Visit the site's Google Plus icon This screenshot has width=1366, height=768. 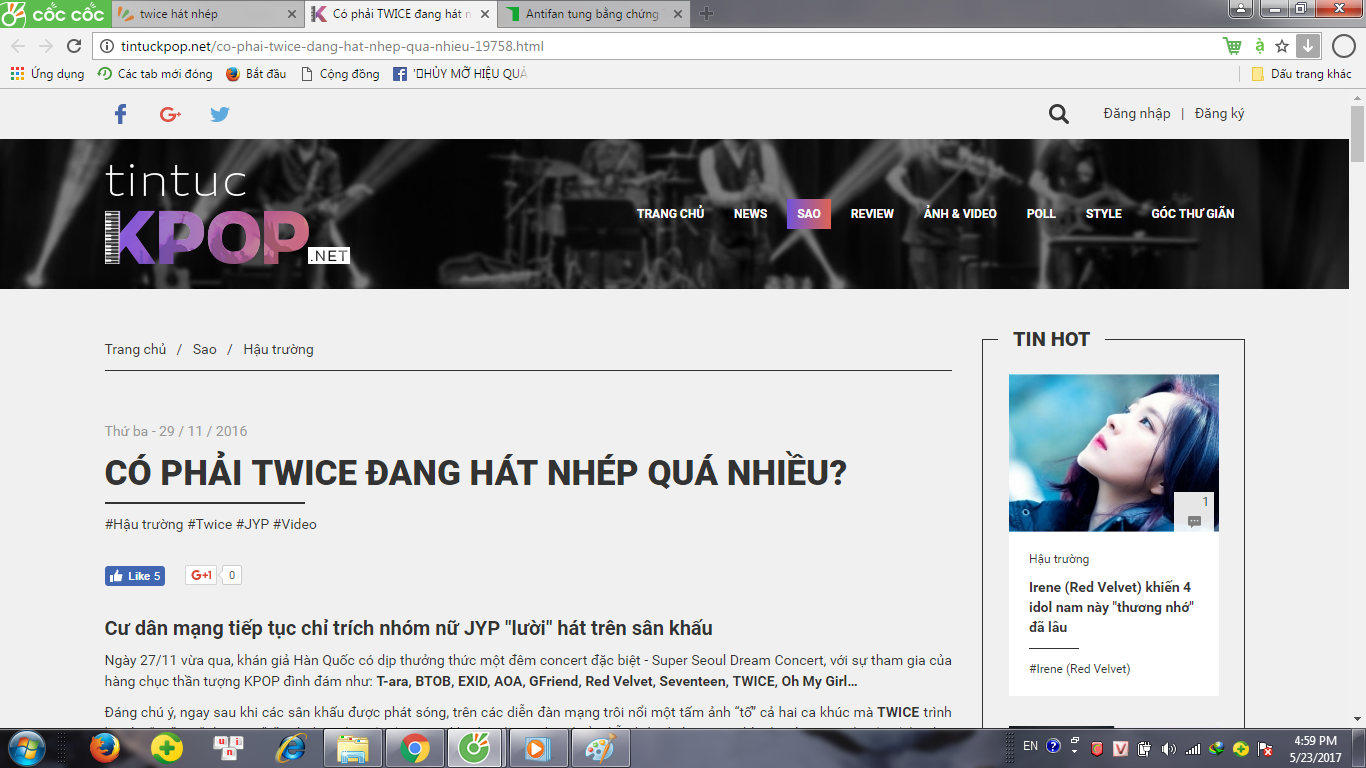[170, 114]
